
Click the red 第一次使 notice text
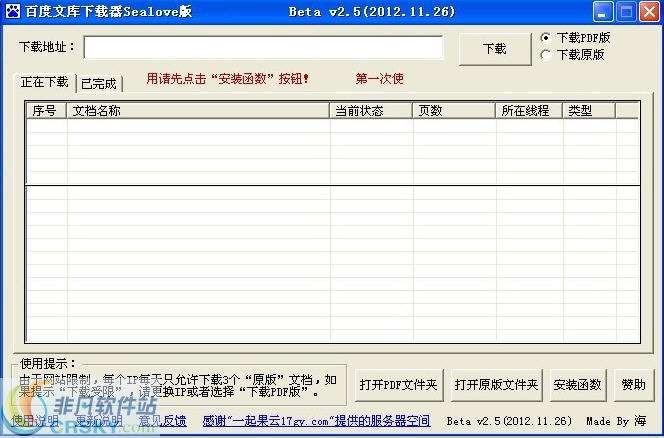(x=380, y=78)
